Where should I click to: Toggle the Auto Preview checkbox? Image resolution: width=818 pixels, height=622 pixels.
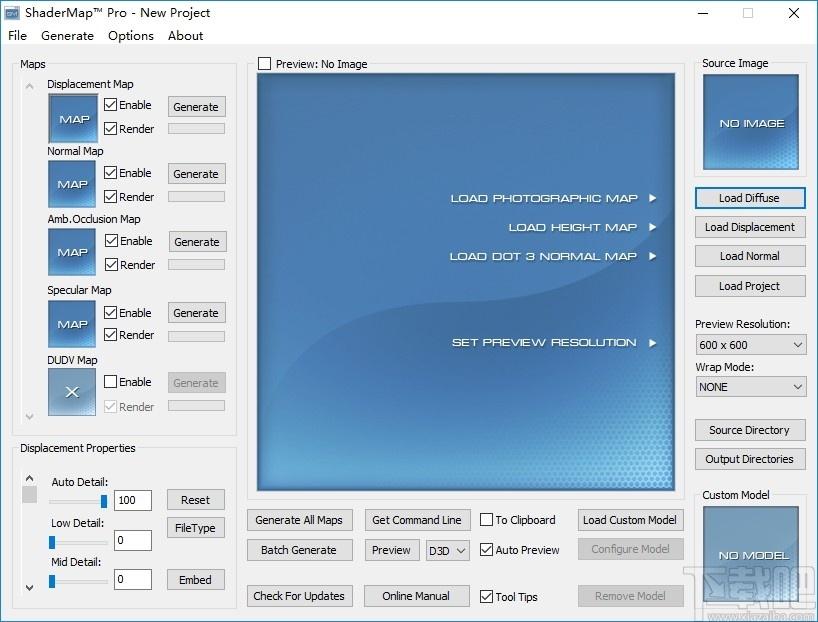click(x=486, y=549)
